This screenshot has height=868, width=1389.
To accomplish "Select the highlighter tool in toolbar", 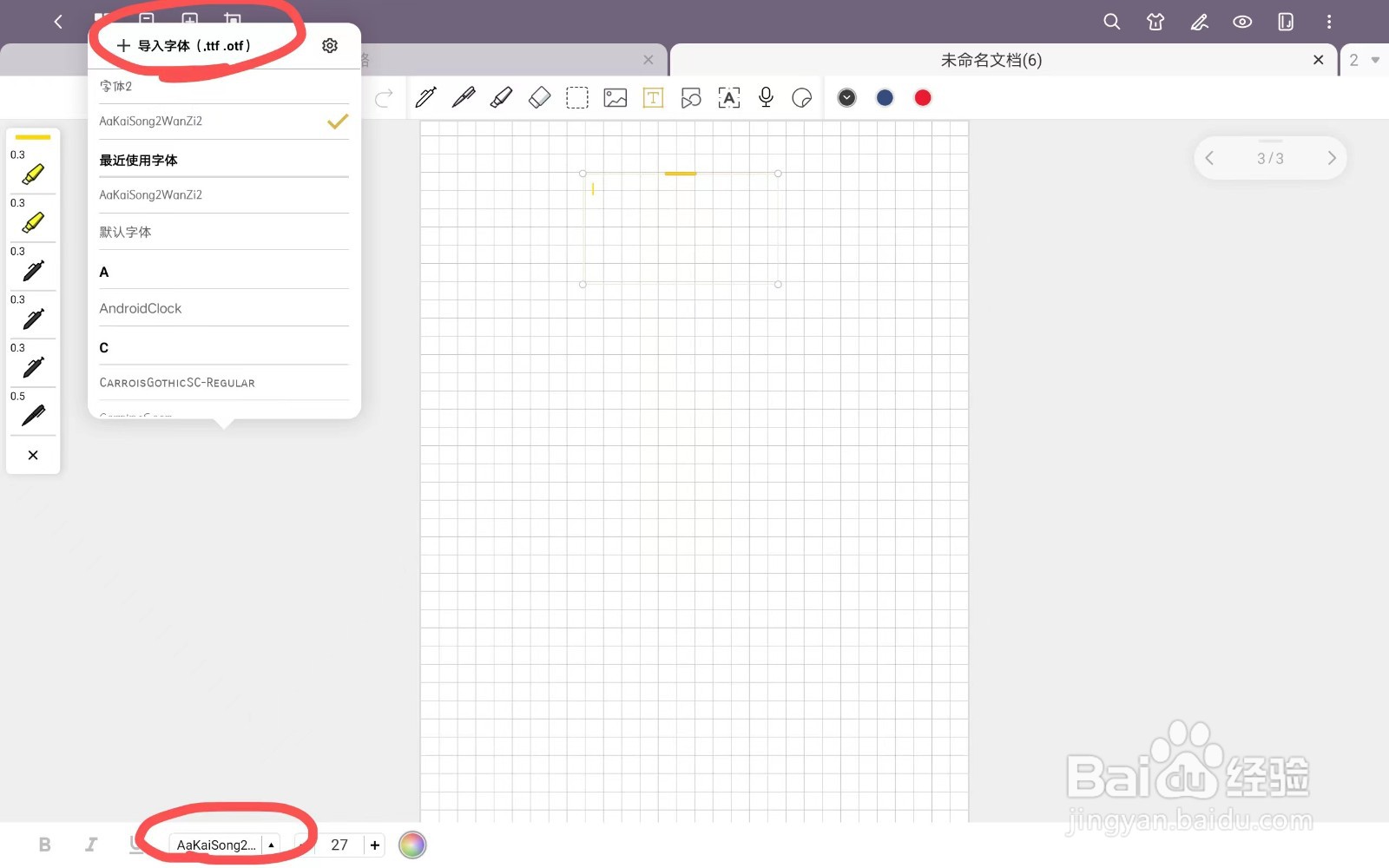I will tap(501, 97).
